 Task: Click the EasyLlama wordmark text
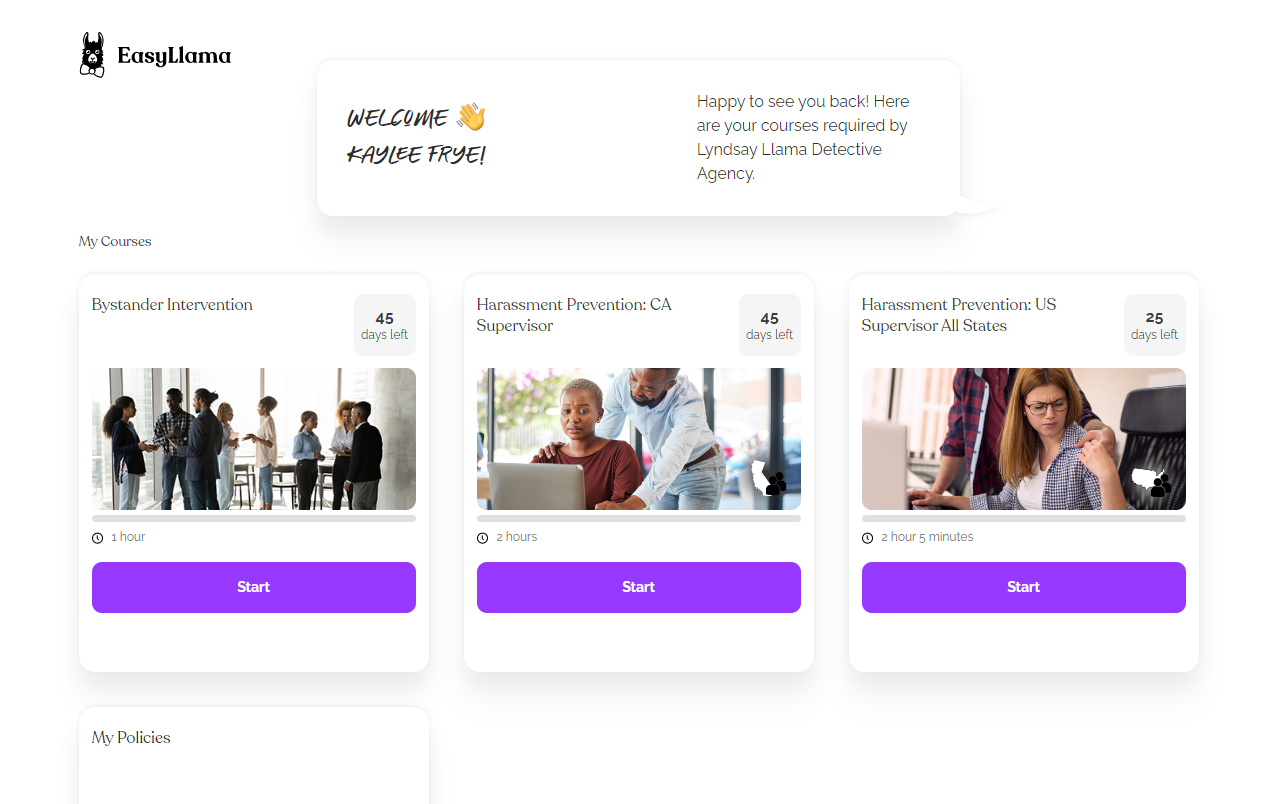click(x=174, y=56)
